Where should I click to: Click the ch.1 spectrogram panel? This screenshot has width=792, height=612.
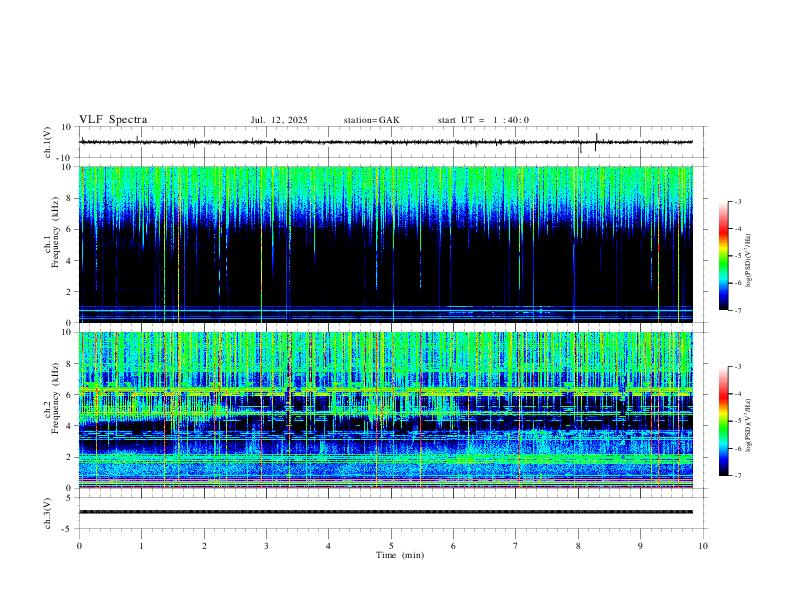(x=386, y=244)
